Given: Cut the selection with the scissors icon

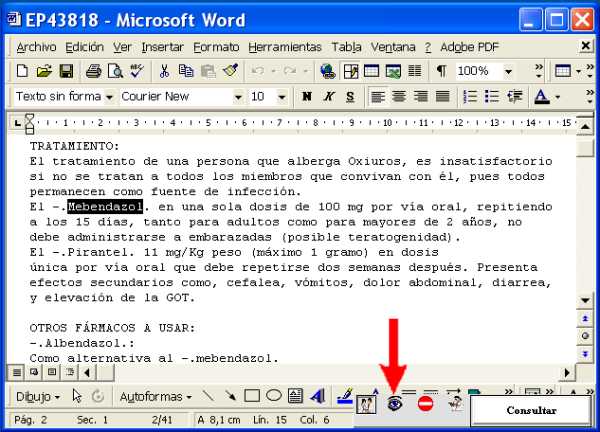Looking at the screenshot, I should (x=164, y=71).
